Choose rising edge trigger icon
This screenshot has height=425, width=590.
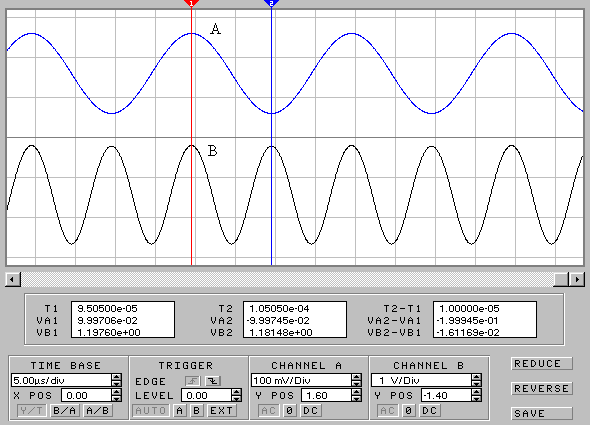[x=193, y=381]
